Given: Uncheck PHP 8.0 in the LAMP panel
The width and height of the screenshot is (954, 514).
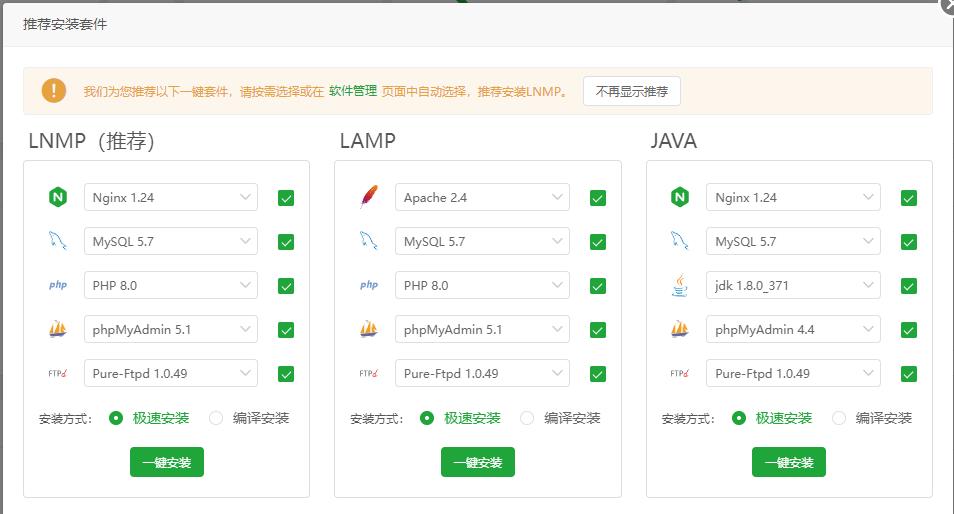Looking at the screenshot, I should 598,286.
